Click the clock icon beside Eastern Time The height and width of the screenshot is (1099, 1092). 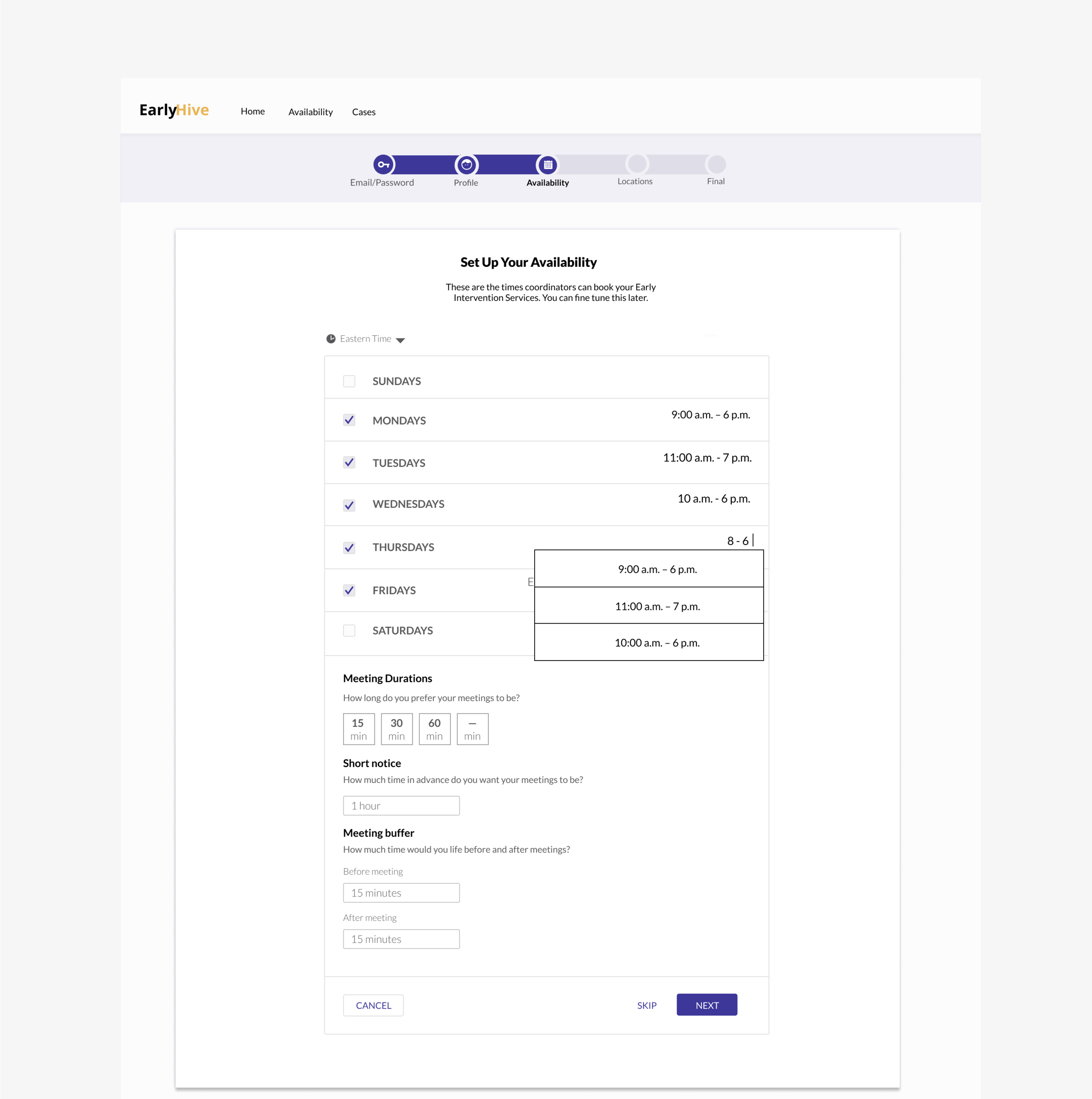(x=331, y=339)
